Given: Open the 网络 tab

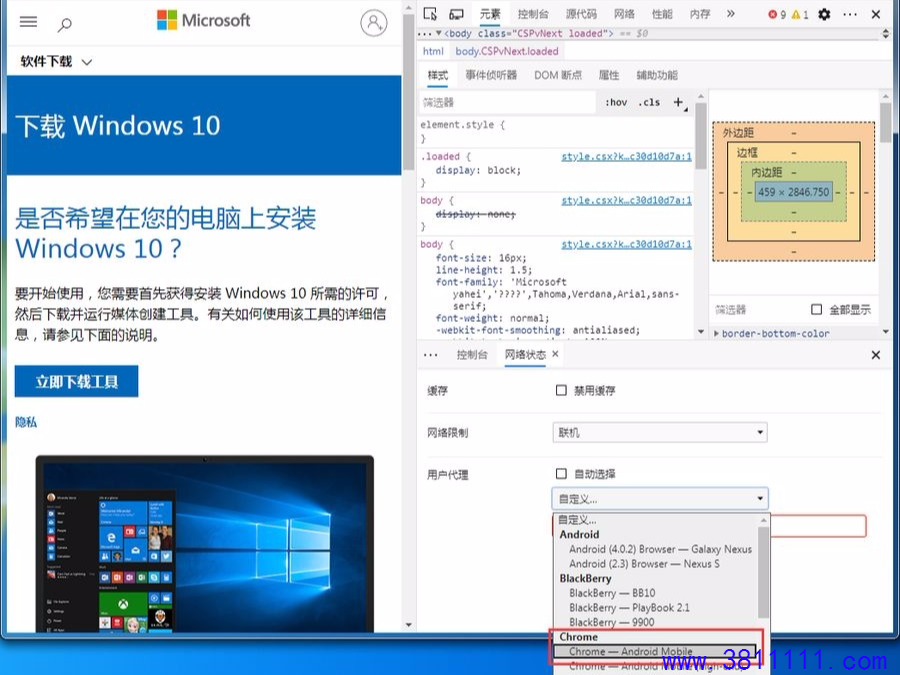Looking at the screenshot, I should [x=624, y=14].
